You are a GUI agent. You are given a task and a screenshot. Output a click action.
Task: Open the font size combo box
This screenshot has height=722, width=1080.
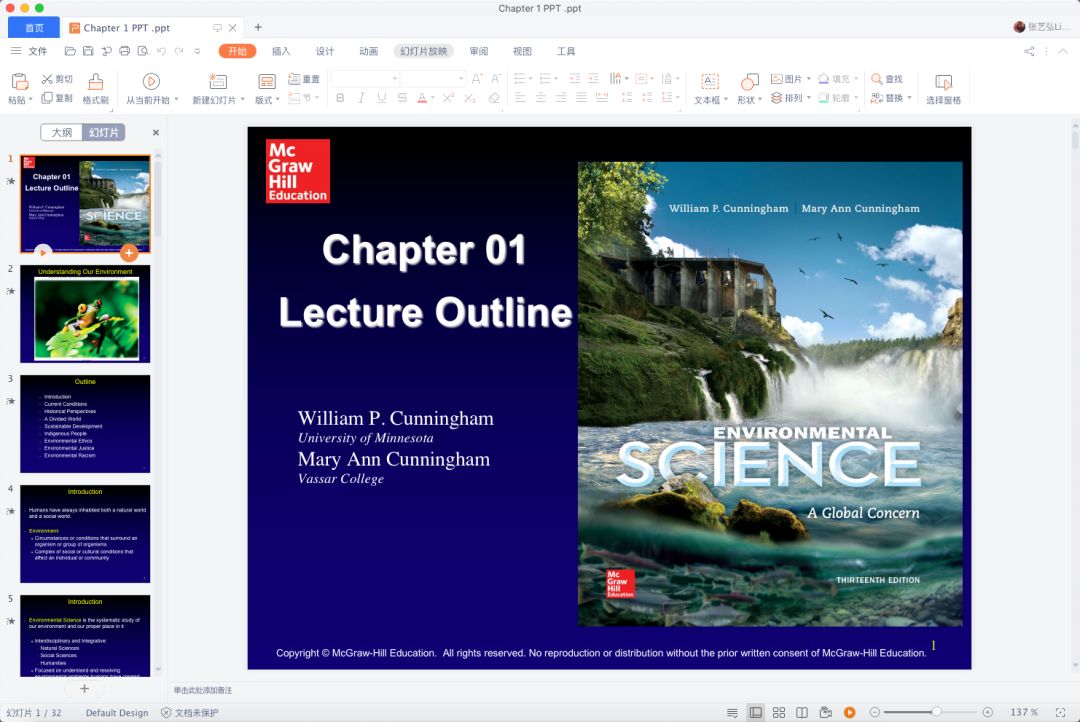point(433,79)
